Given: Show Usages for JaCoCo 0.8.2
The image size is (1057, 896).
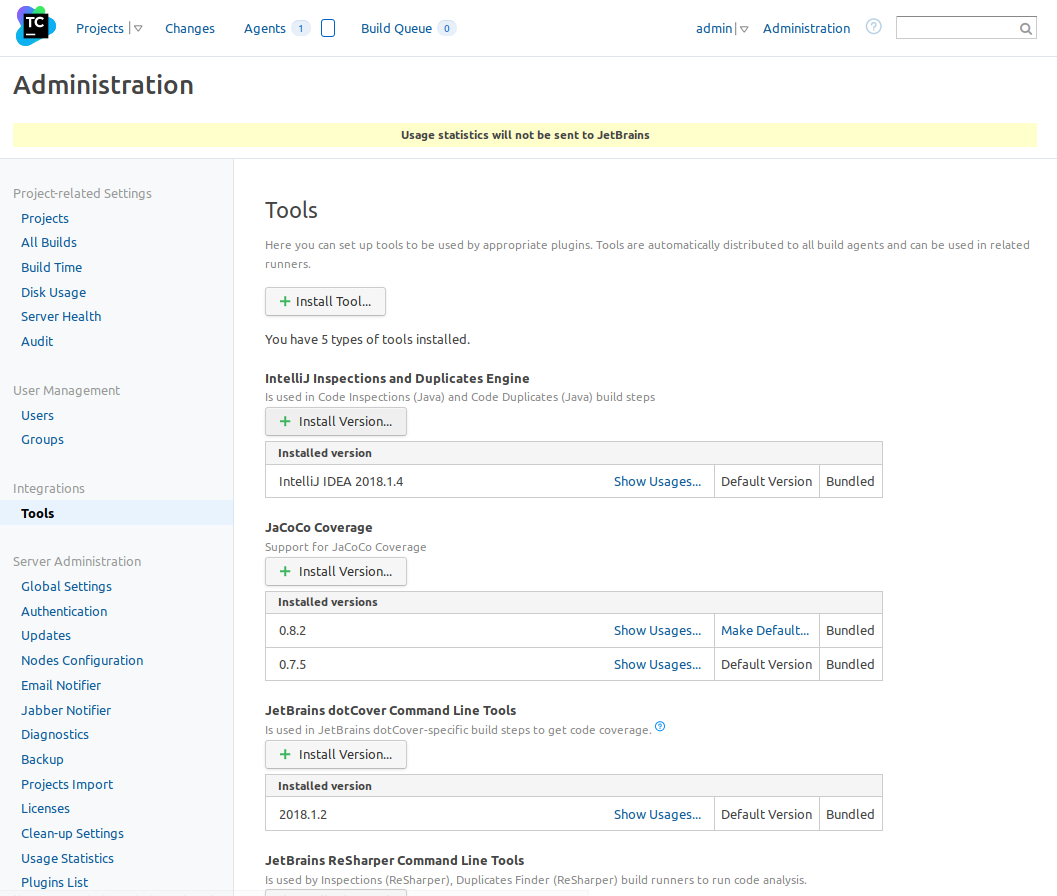Looking at the screenshot, I should 657,630.
